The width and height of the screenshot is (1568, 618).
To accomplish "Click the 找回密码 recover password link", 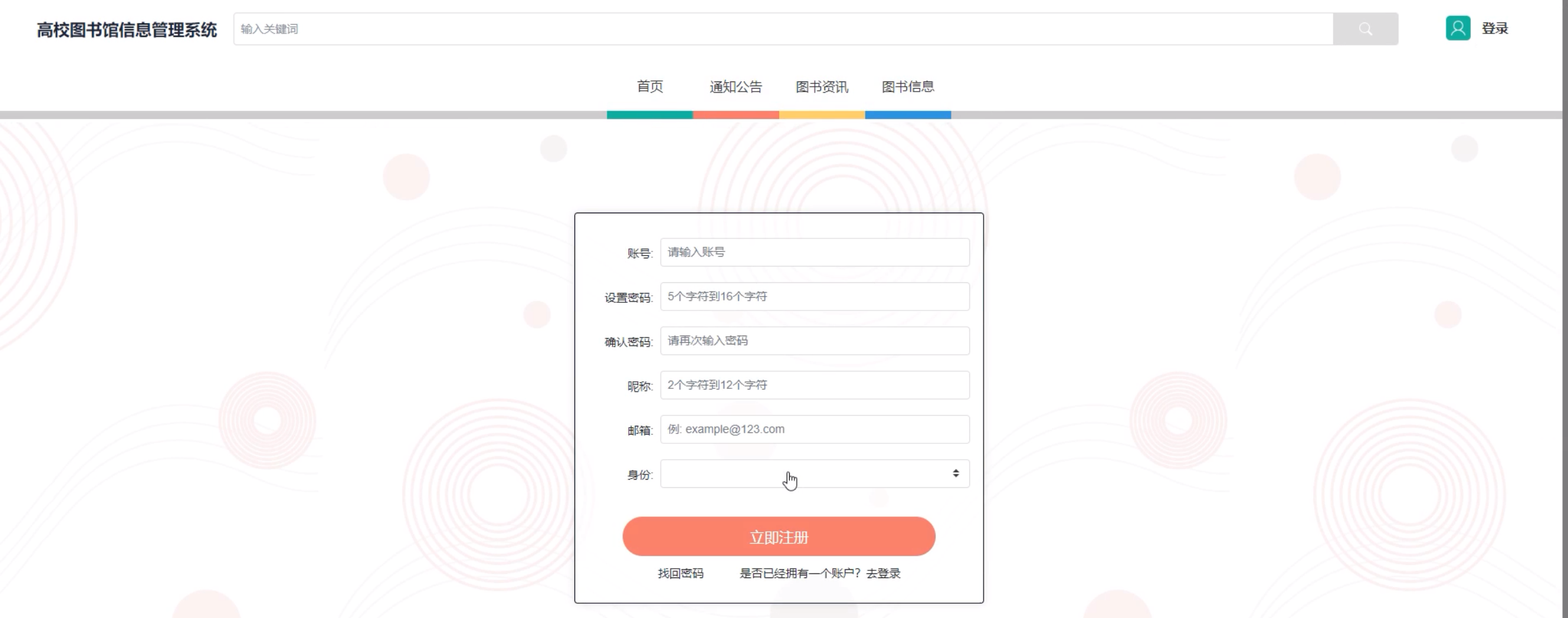I will coord(680,573).
